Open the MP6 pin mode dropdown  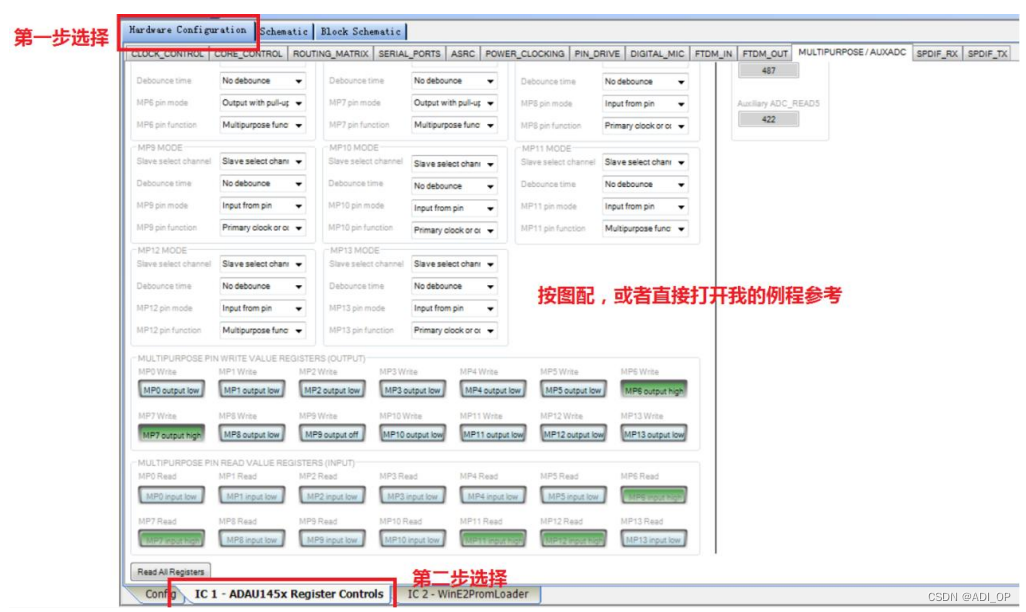tap(262, 103)
